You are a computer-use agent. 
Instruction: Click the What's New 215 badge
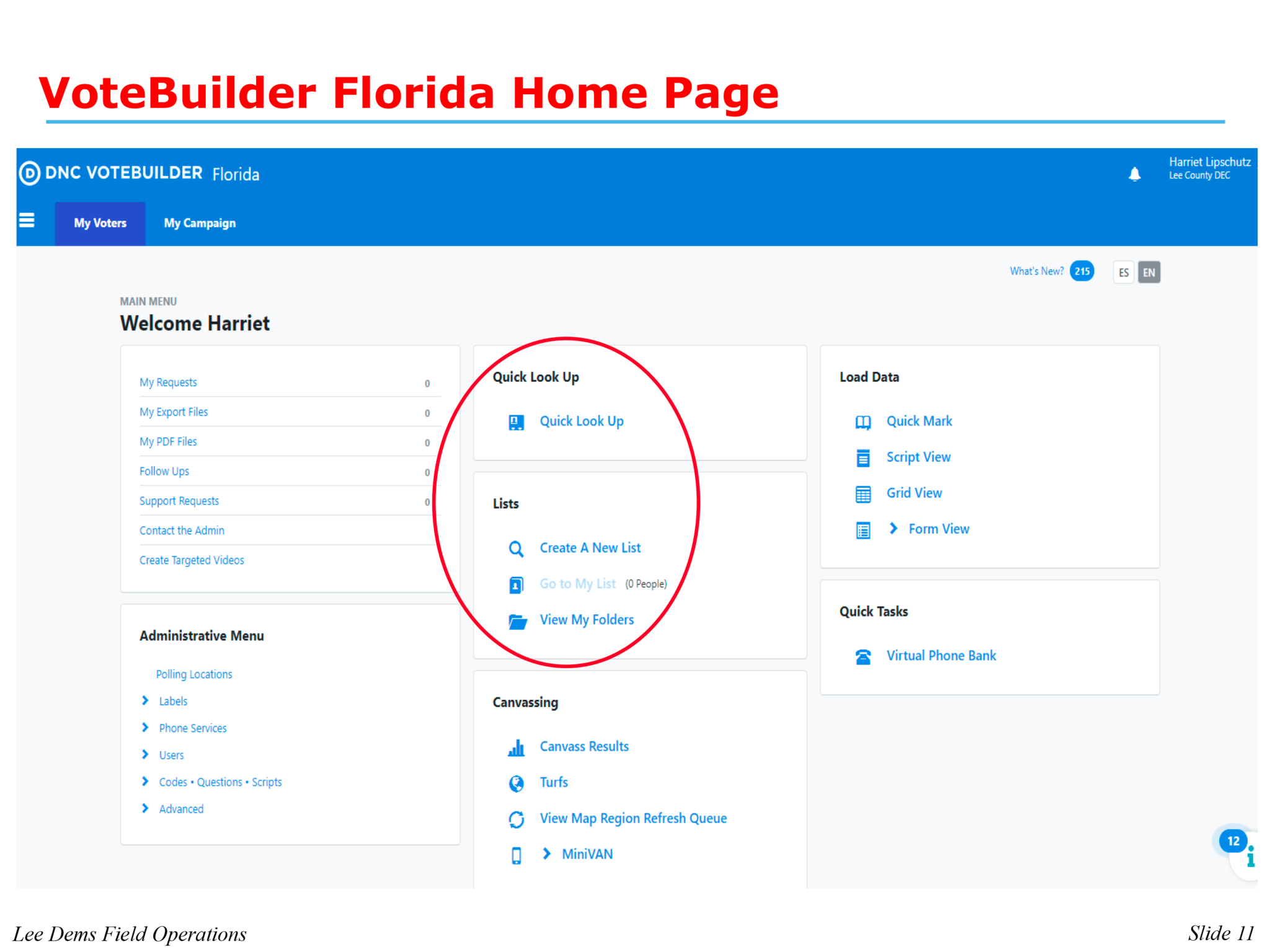point(1081,271)
